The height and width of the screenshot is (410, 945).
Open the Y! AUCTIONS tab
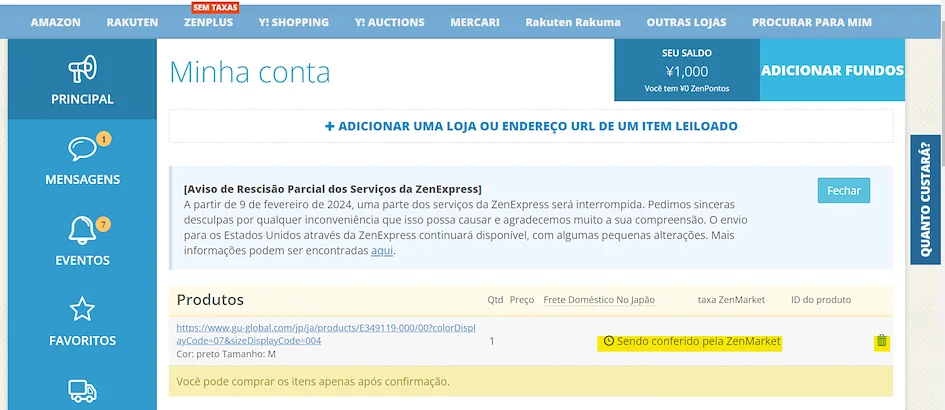[x=389, y=22]
